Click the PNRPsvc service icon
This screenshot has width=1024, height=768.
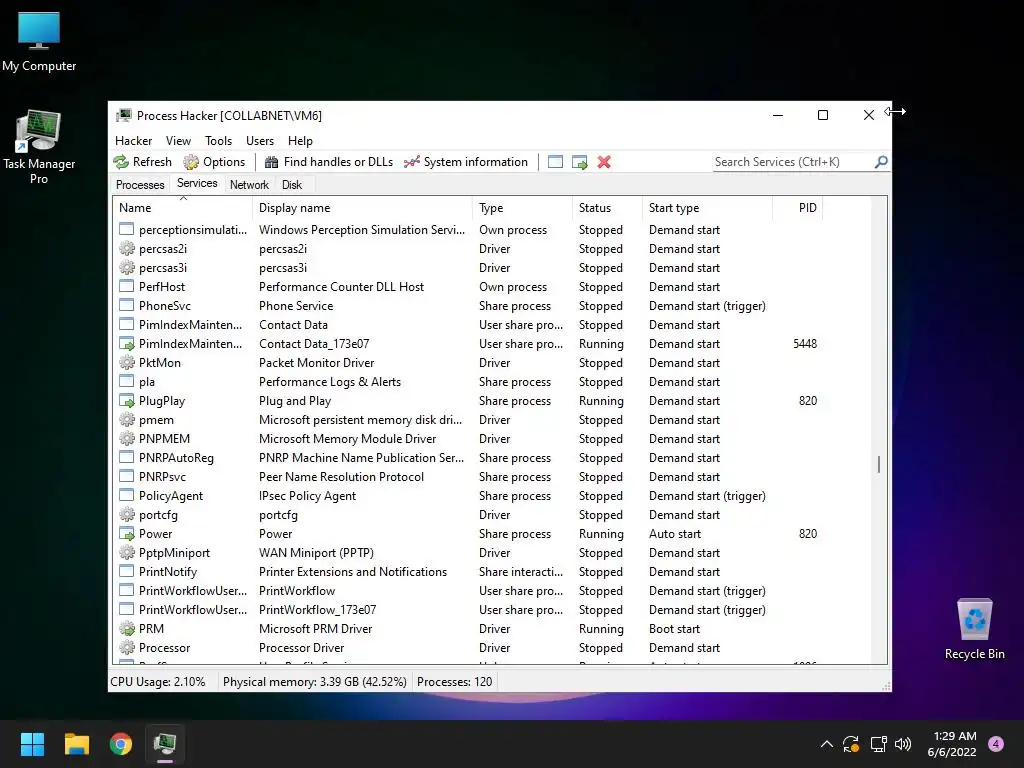[127, 477]
